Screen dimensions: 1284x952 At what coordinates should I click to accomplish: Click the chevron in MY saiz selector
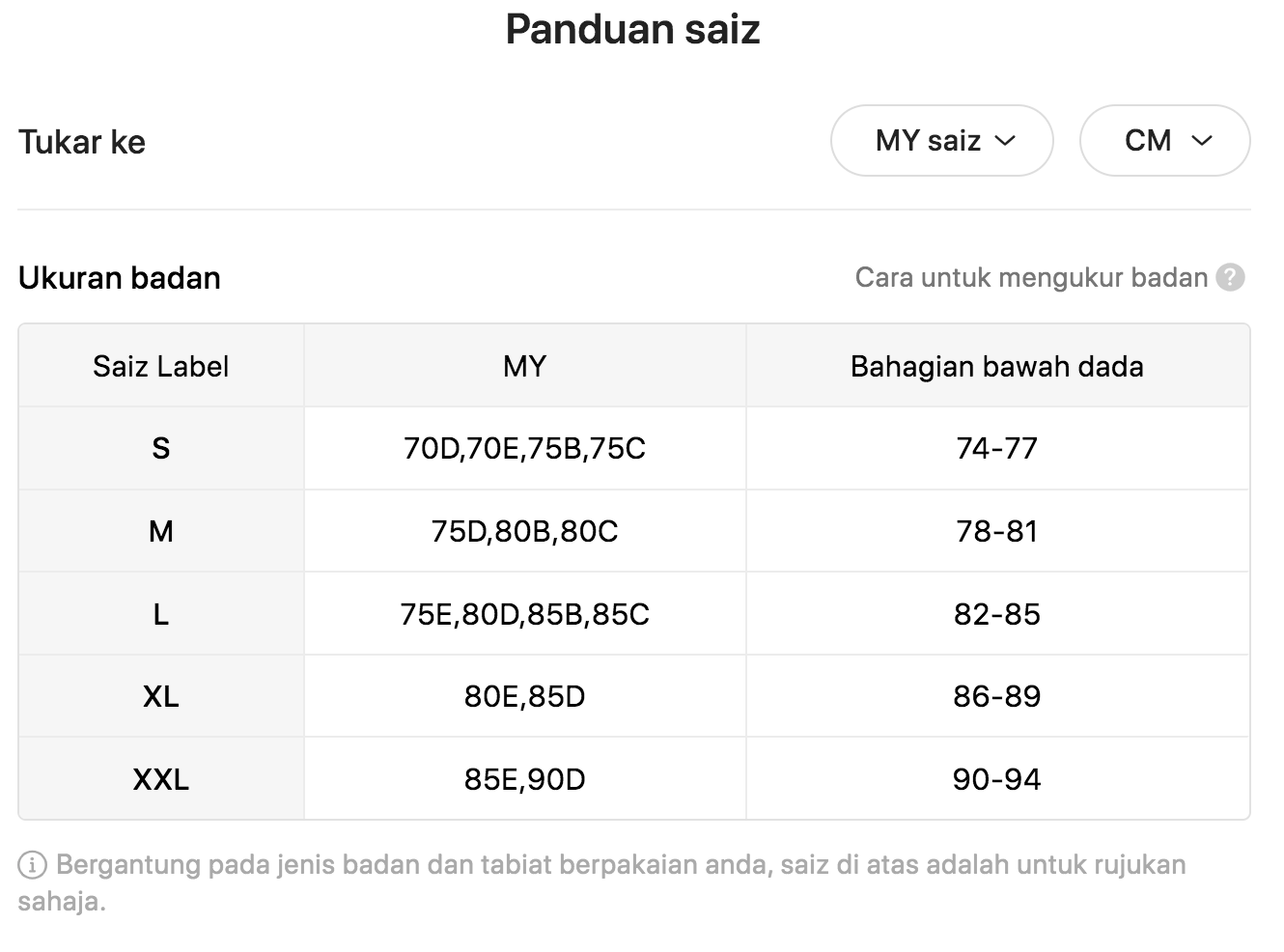1005,141
